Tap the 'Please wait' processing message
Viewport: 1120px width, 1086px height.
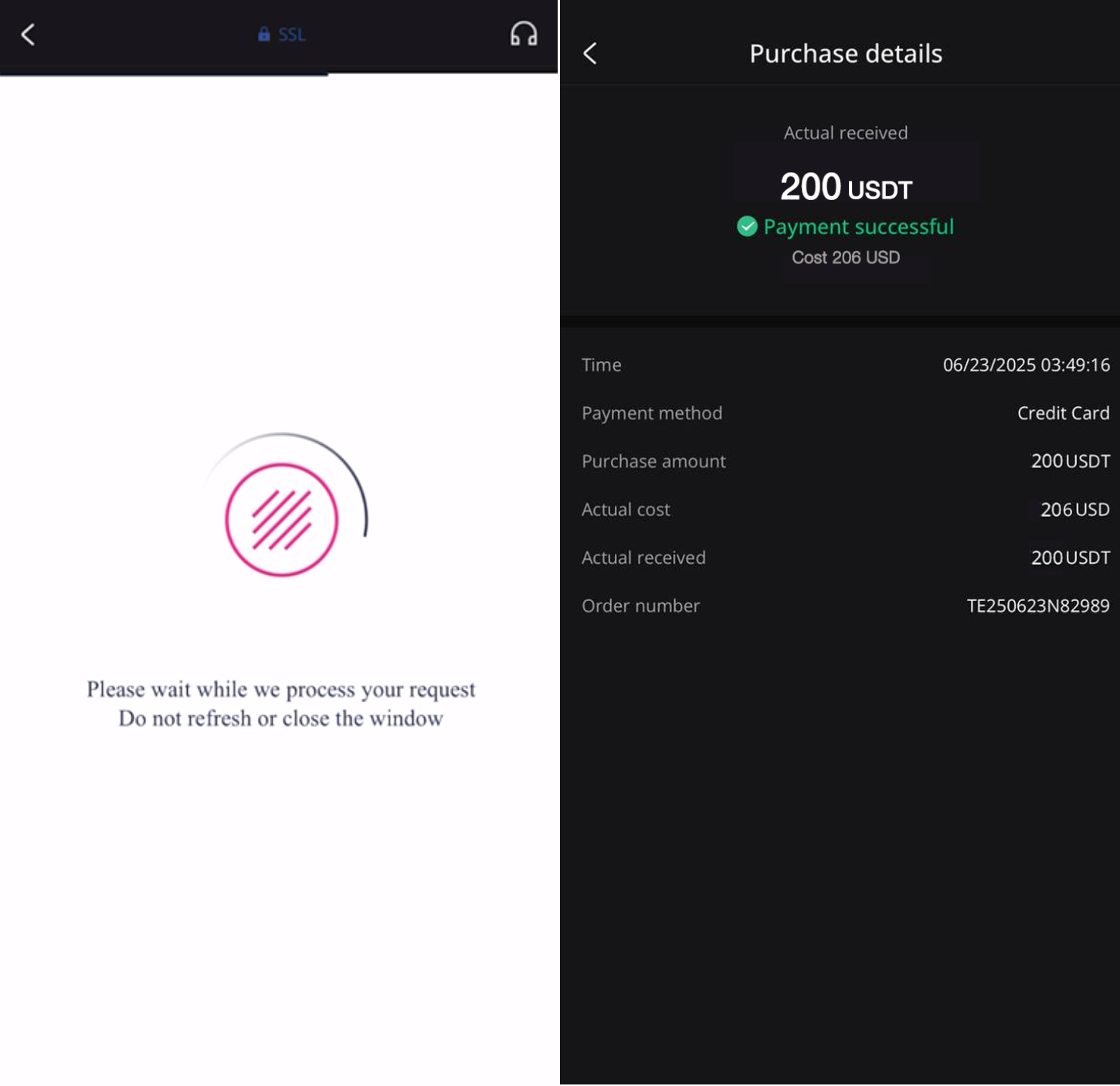(x=281, y=704)
